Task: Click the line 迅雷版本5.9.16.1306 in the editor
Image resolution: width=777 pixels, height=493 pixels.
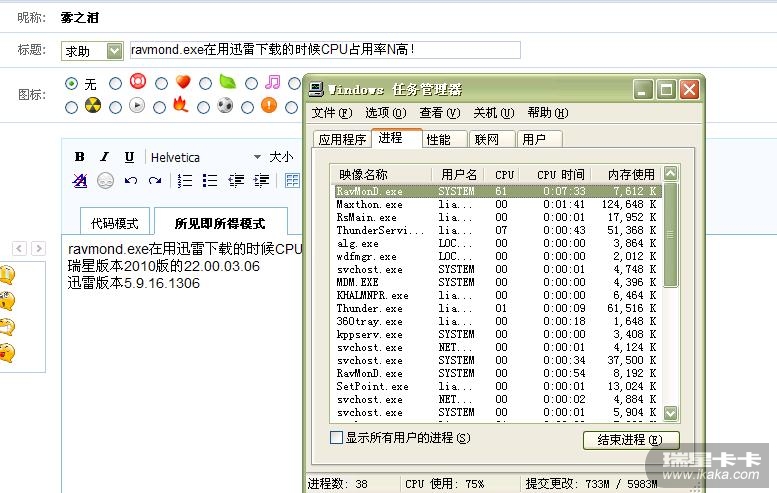Action: tap(134, 283)
